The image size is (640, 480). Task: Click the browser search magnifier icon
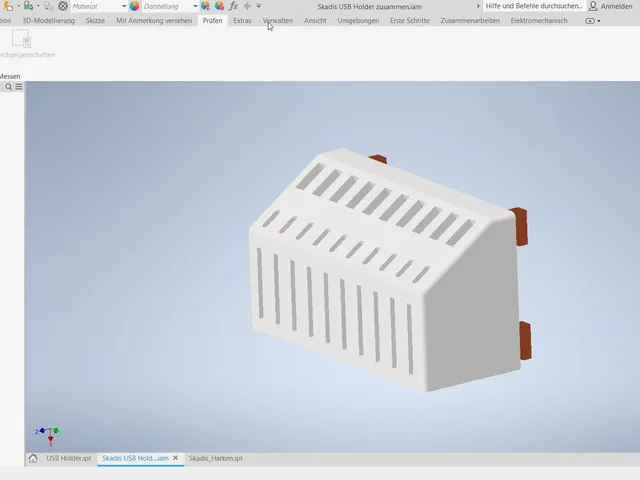[8, 87]
